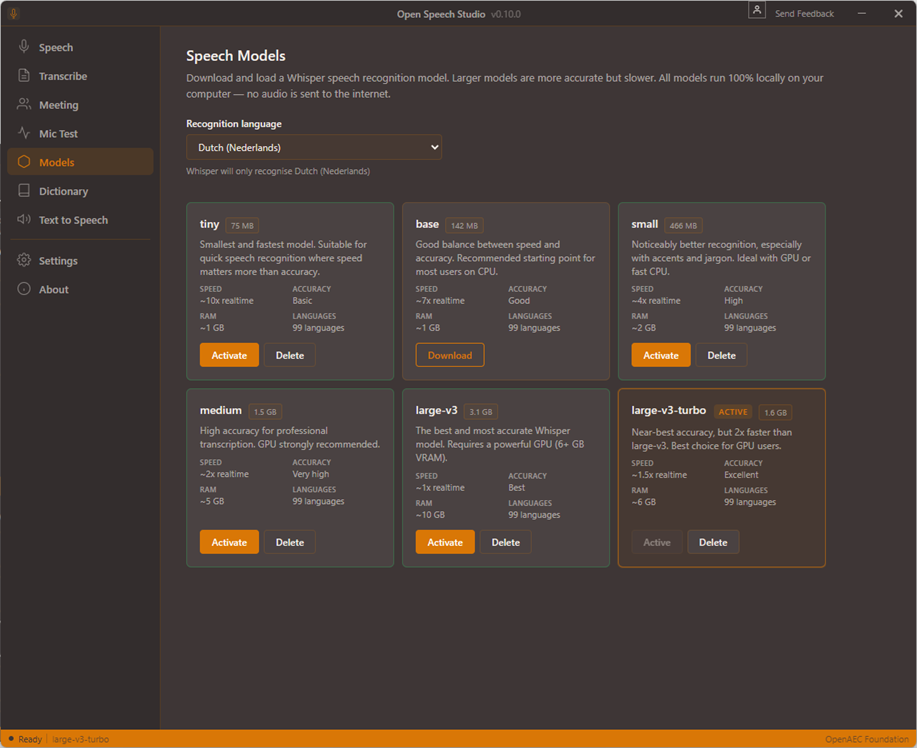Click the Mic Test waveform icon
Screen dimensions: 917x748
click(x=23, y=133)
